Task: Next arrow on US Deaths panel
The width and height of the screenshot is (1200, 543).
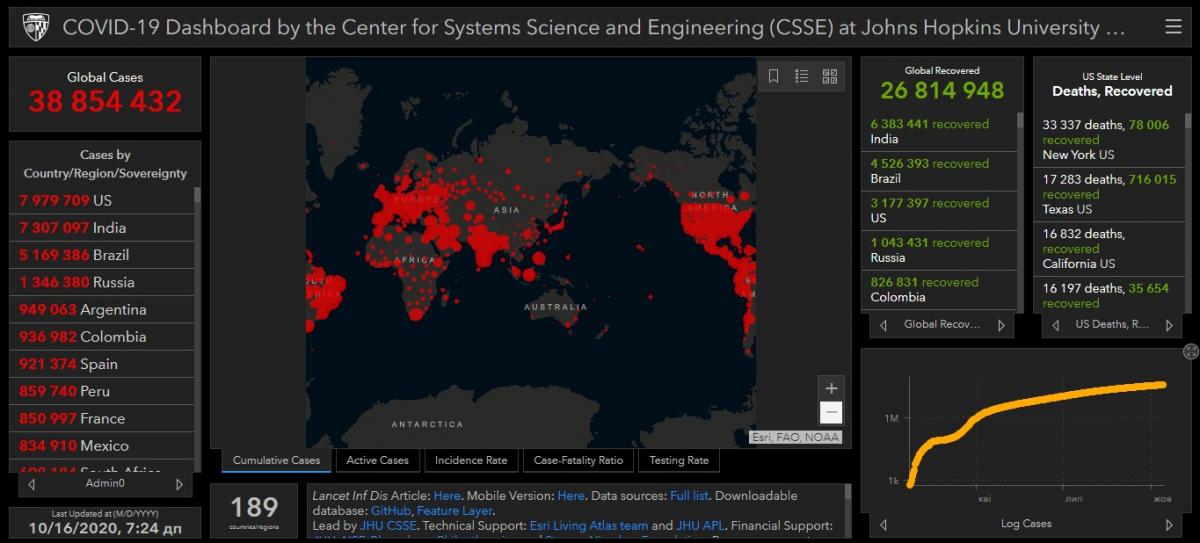Action: 1170,325
